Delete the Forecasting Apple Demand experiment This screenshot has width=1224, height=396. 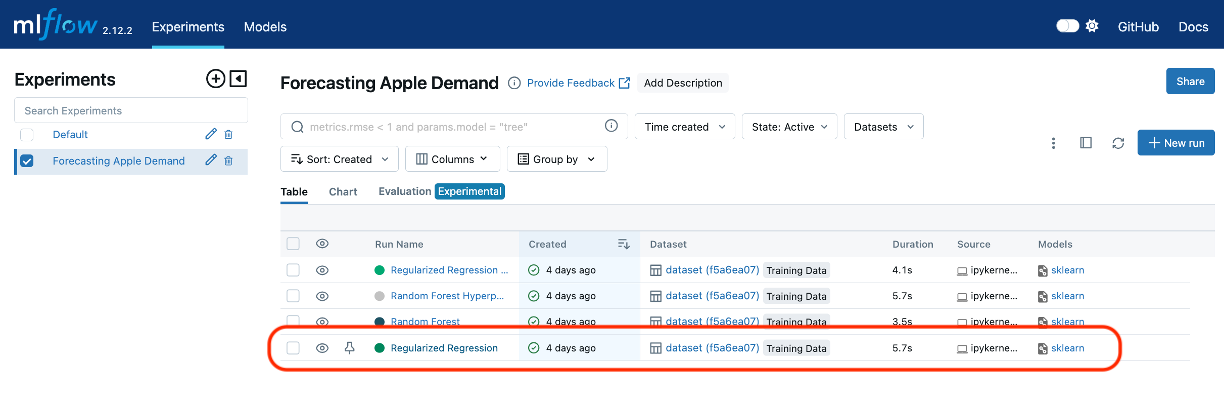228,160
